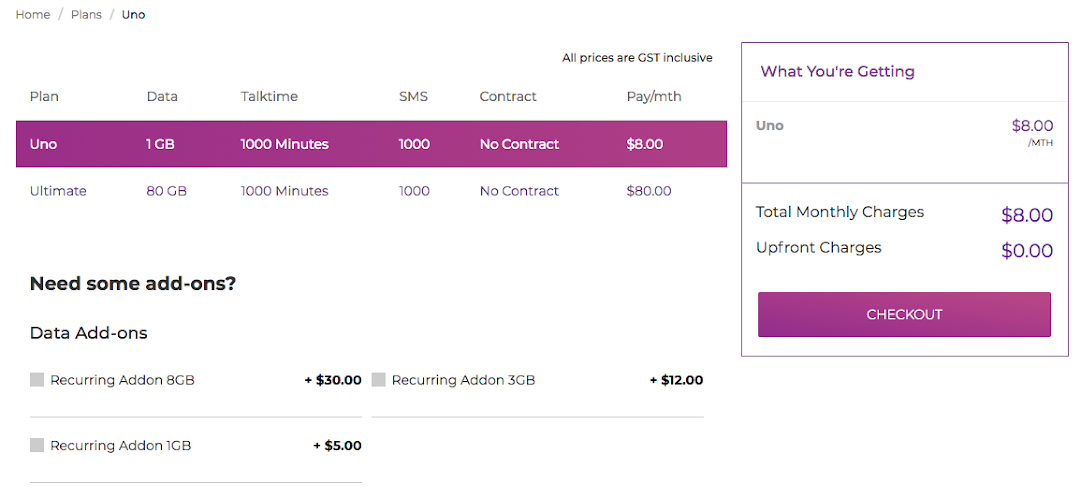This screenshot has height=498, width=1081.
Task: Click the Recurring Addon 1GB label
Action: click(x=120, y=445)
